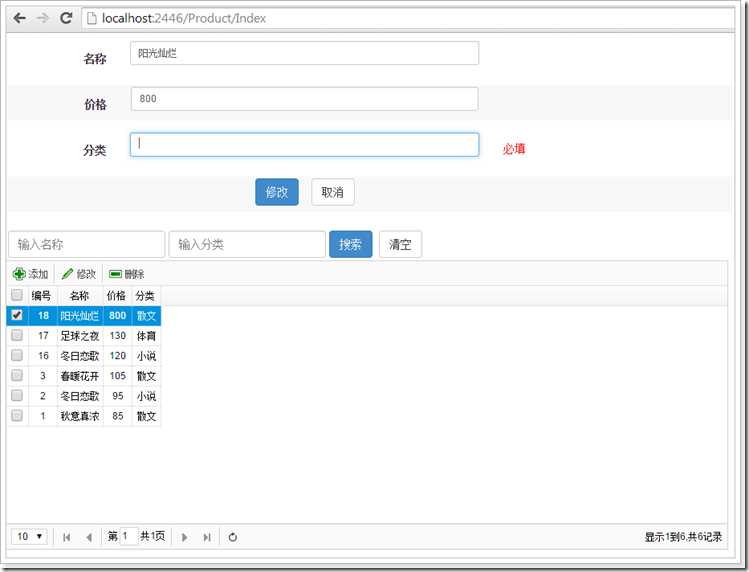Click the 名称 input field

(304, 53)
